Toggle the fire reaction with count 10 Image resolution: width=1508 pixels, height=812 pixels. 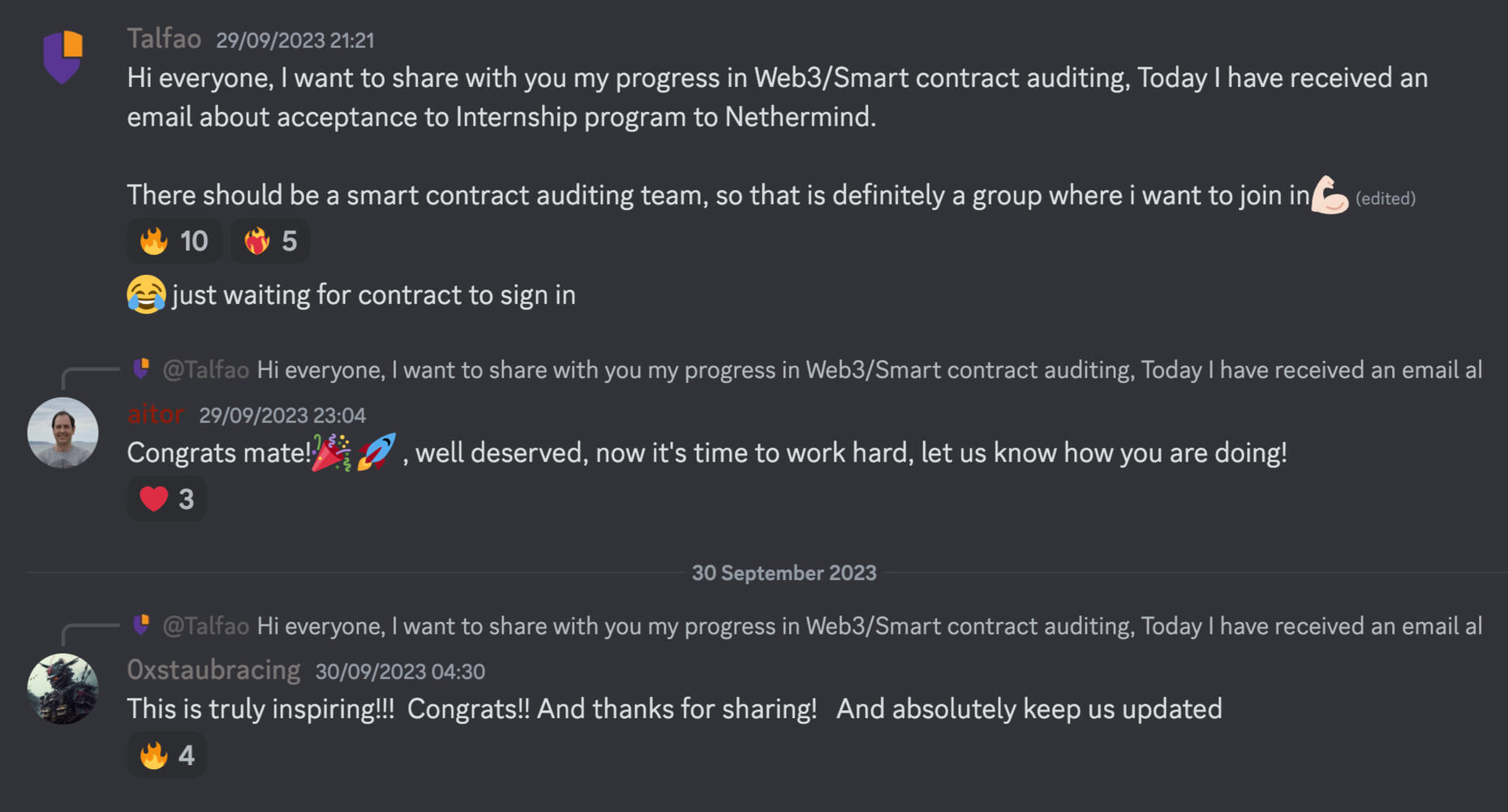pos(174,241)
